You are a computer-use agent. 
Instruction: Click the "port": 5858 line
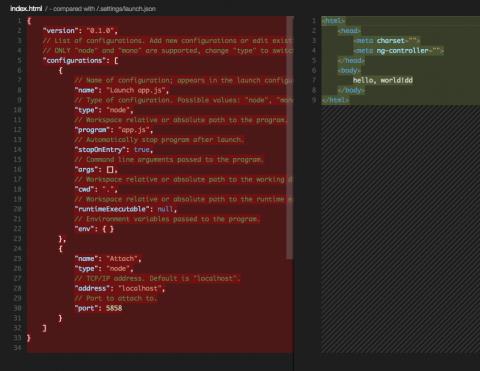(98, 308)
